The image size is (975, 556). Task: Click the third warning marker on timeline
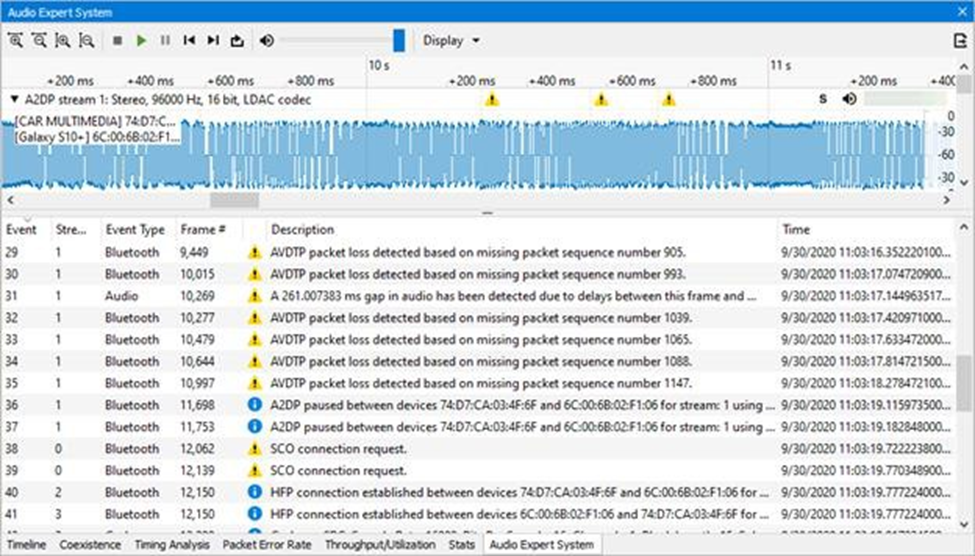tap(668, 99)
